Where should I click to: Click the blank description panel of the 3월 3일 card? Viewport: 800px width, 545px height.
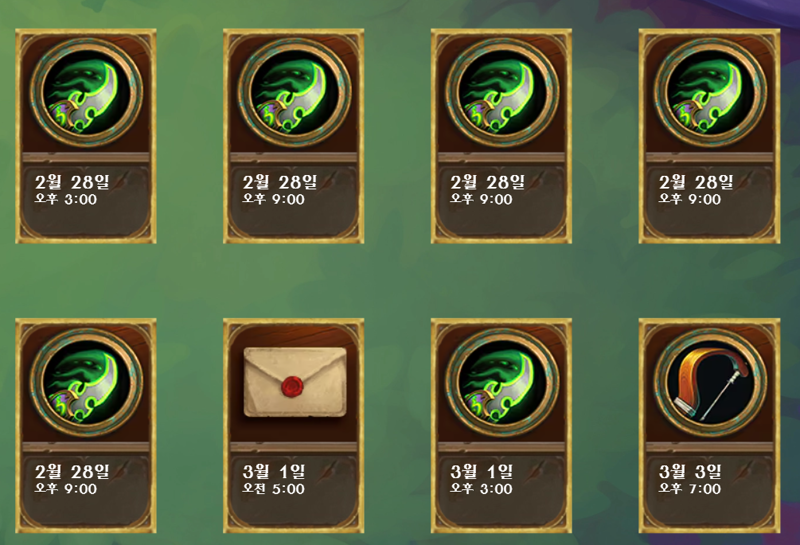[709, 510]
